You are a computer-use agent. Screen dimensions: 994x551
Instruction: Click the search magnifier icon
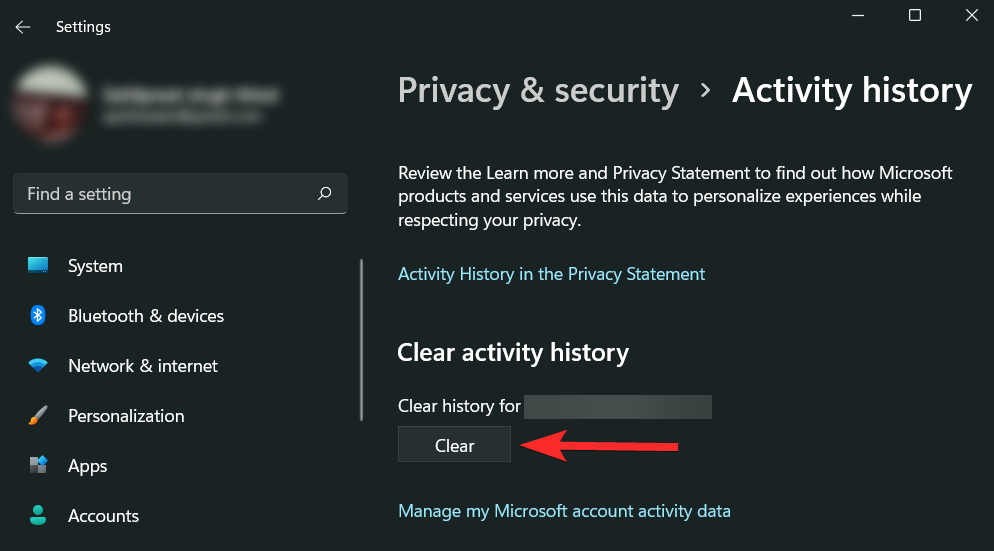[x=324, y=194]
